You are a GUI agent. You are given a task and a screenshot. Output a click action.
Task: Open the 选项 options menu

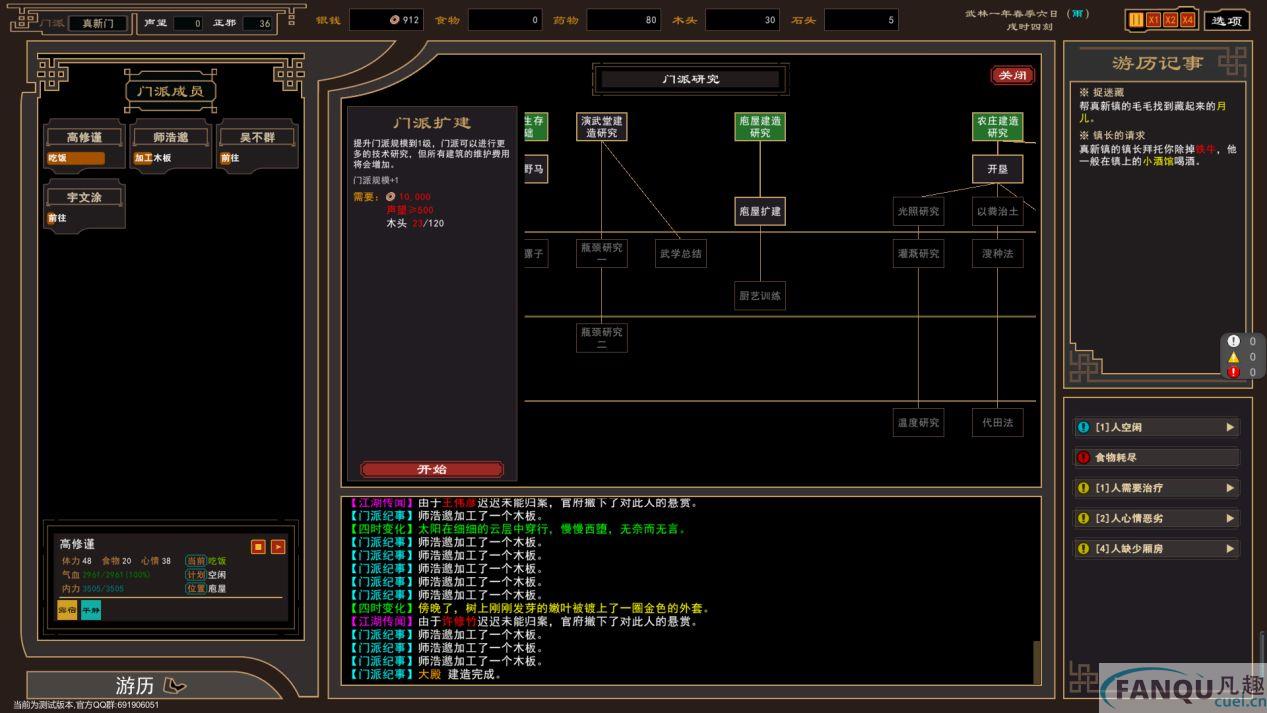click(x=1227, y=20)
